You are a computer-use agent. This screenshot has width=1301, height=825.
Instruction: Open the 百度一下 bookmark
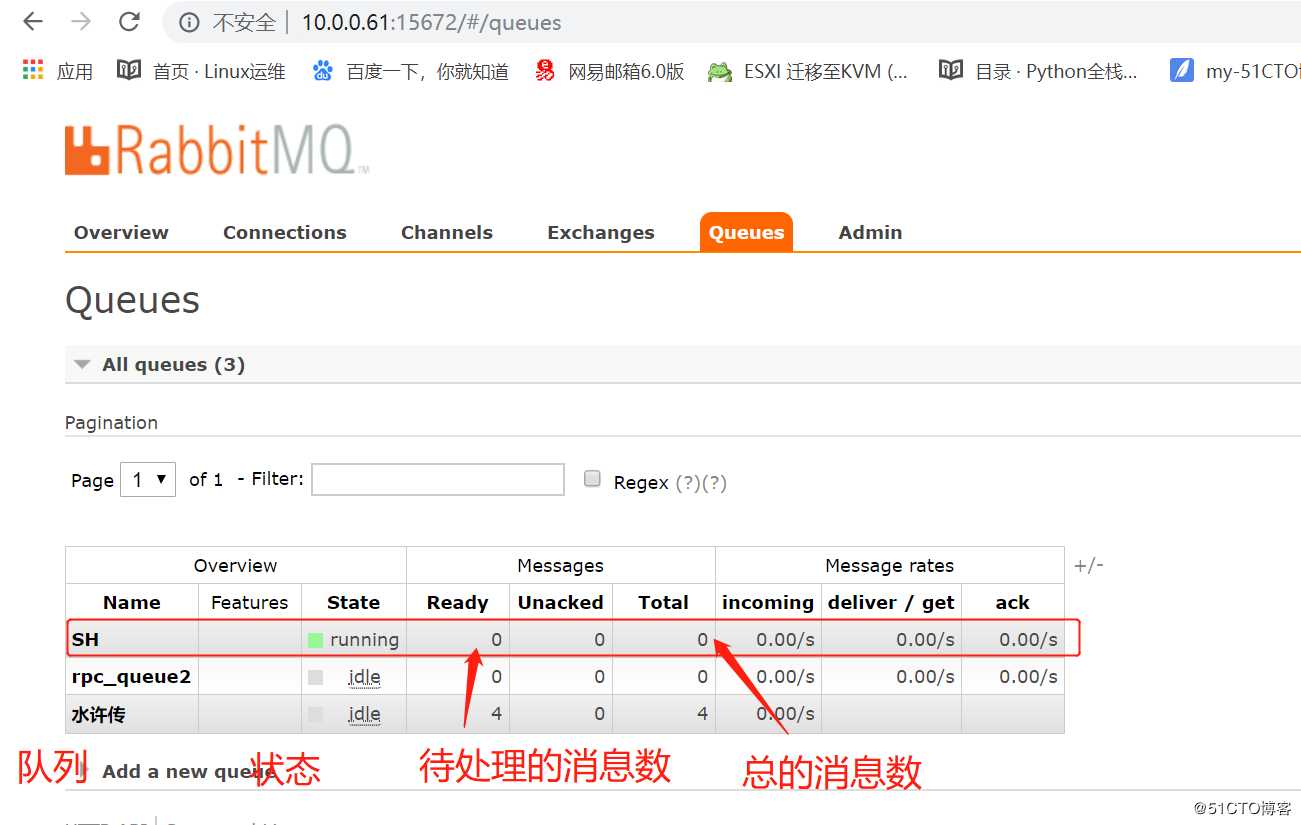pos(410,71)
